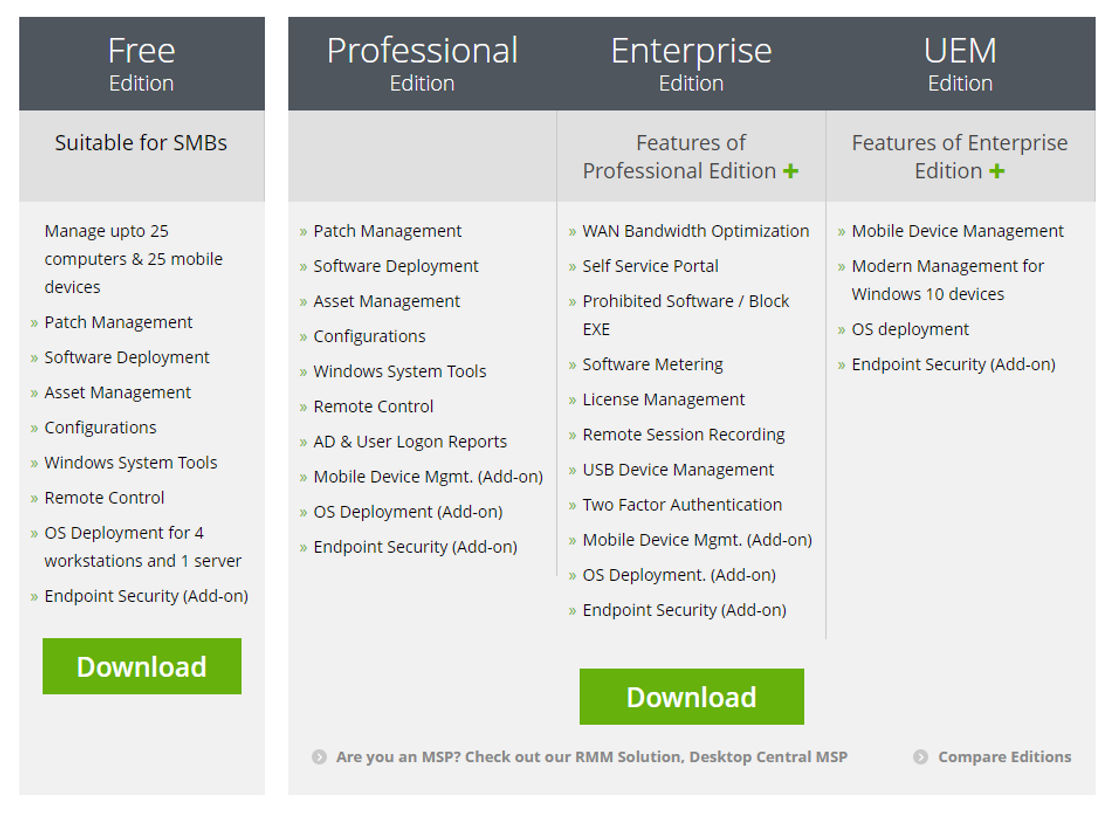This screenshot has height=819, width=1108.
Task: Click 'Windows System Tools' in the Free Edition list
Action: point(131,463)
